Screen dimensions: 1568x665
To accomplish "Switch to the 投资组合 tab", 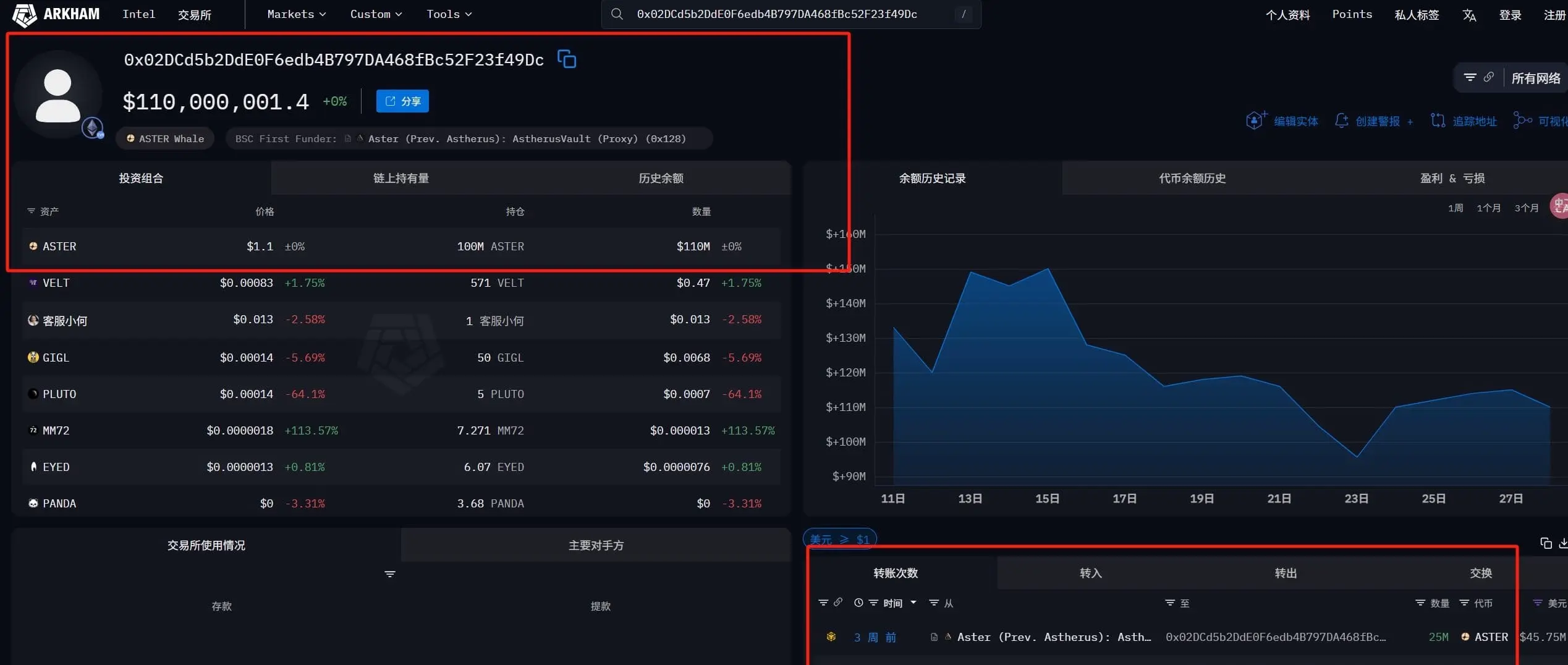I will click(x=141, y=178).
